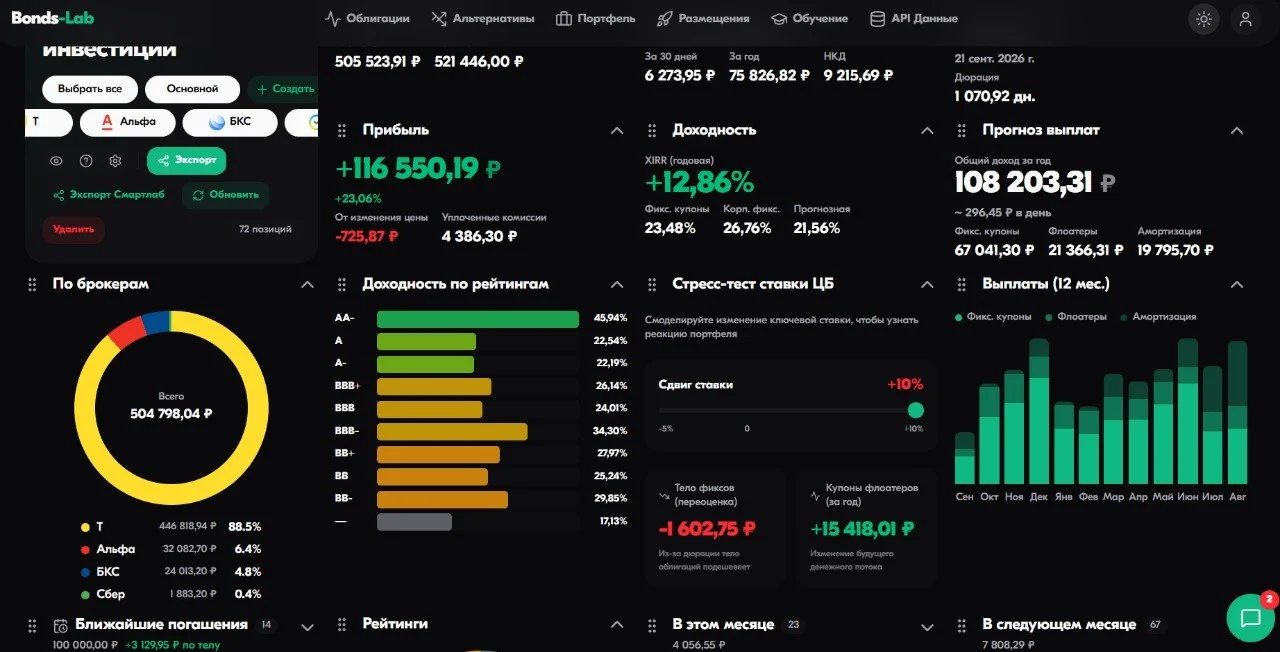The width and height of the screenshot is (1280, 652).
Task: Open the Облигации menu
Action: point(367,18)
